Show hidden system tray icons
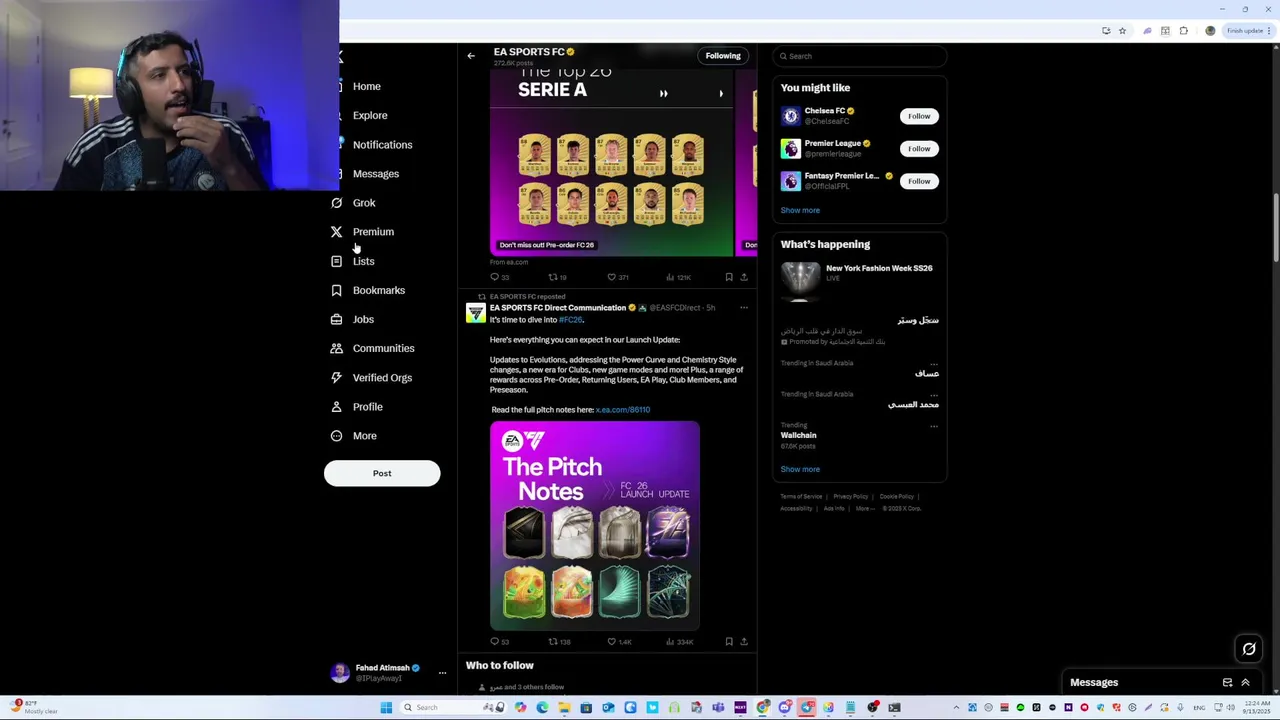The image size is (1280, 720). click(x=956, y=708)
